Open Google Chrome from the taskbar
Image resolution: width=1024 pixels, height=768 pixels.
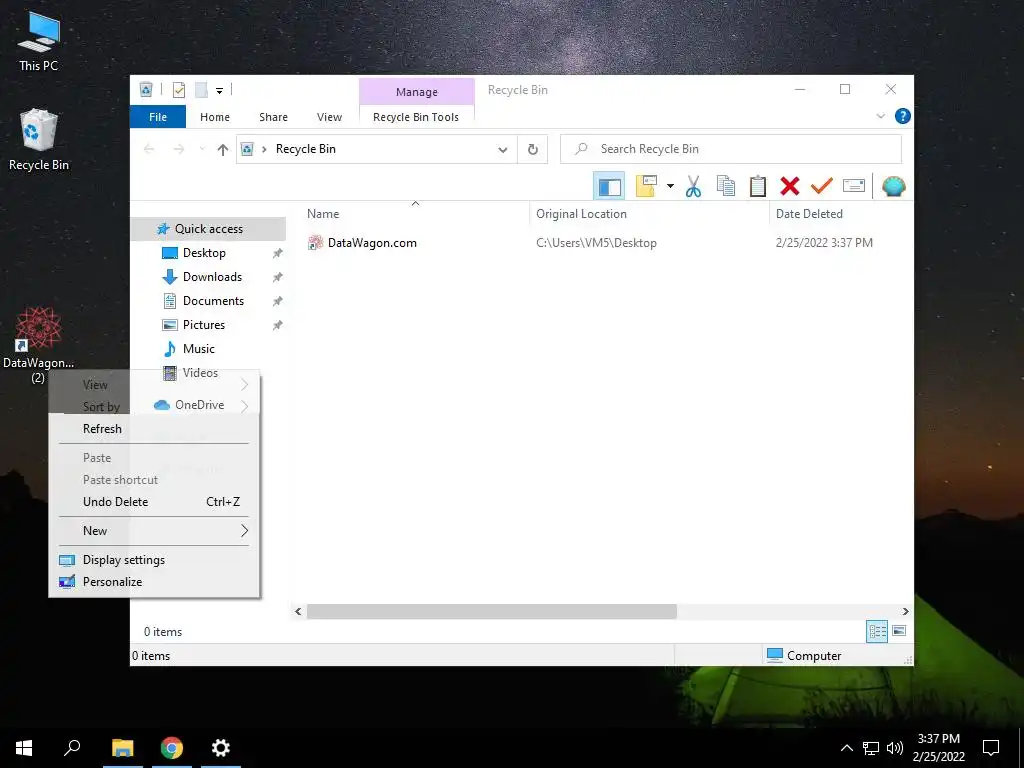pos(172,748)
